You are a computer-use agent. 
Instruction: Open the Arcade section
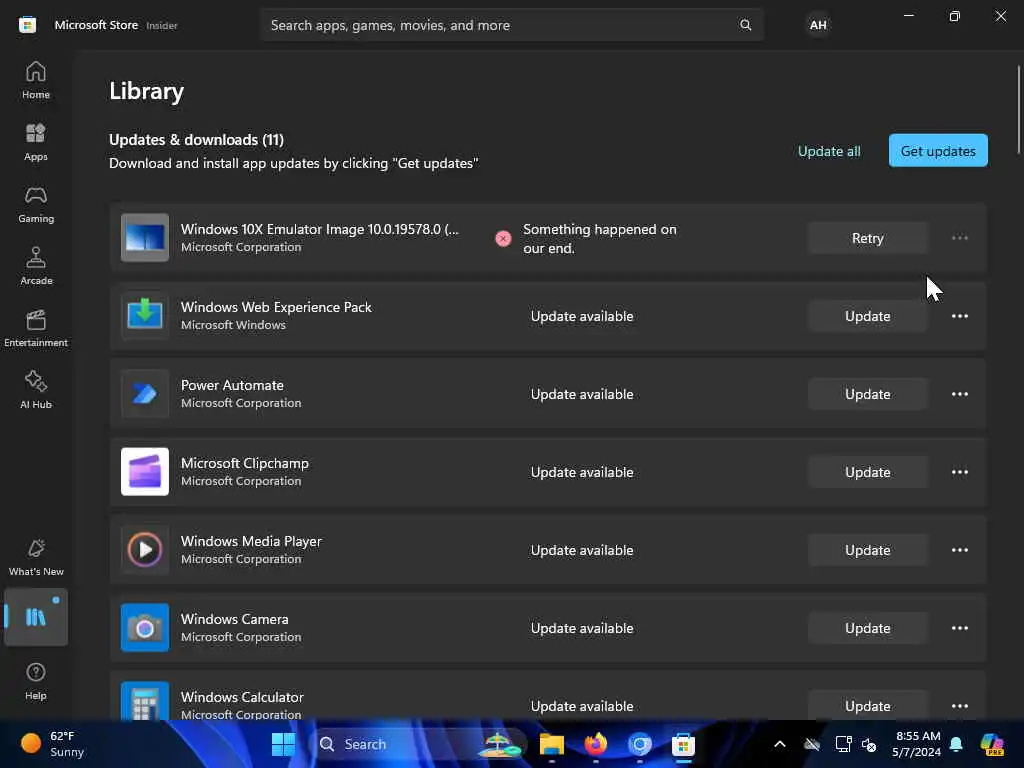(36, 266)
